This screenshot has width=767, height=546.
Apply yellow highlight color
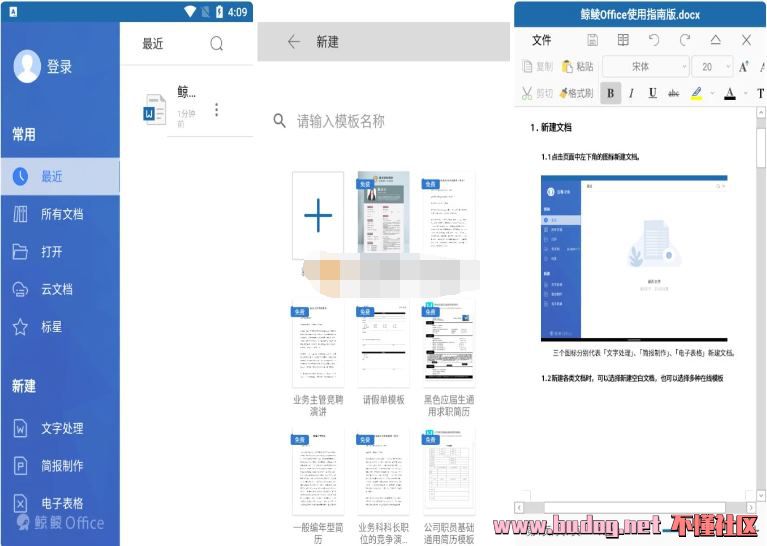coord(697,93)
